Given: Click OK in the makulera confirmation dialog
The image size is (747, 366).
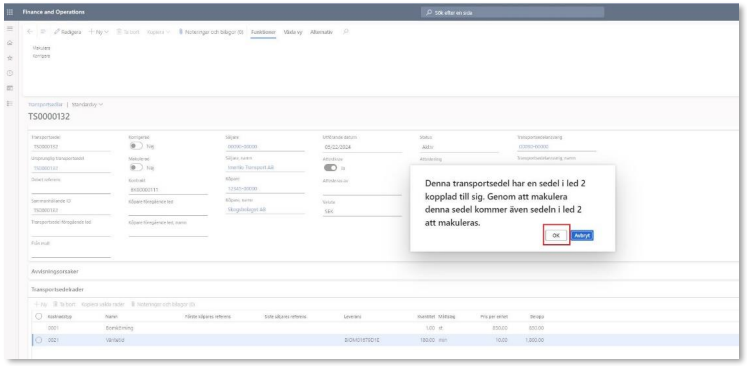Looking at the screenshot, I should pyautogui.click(x=556, y=235).
